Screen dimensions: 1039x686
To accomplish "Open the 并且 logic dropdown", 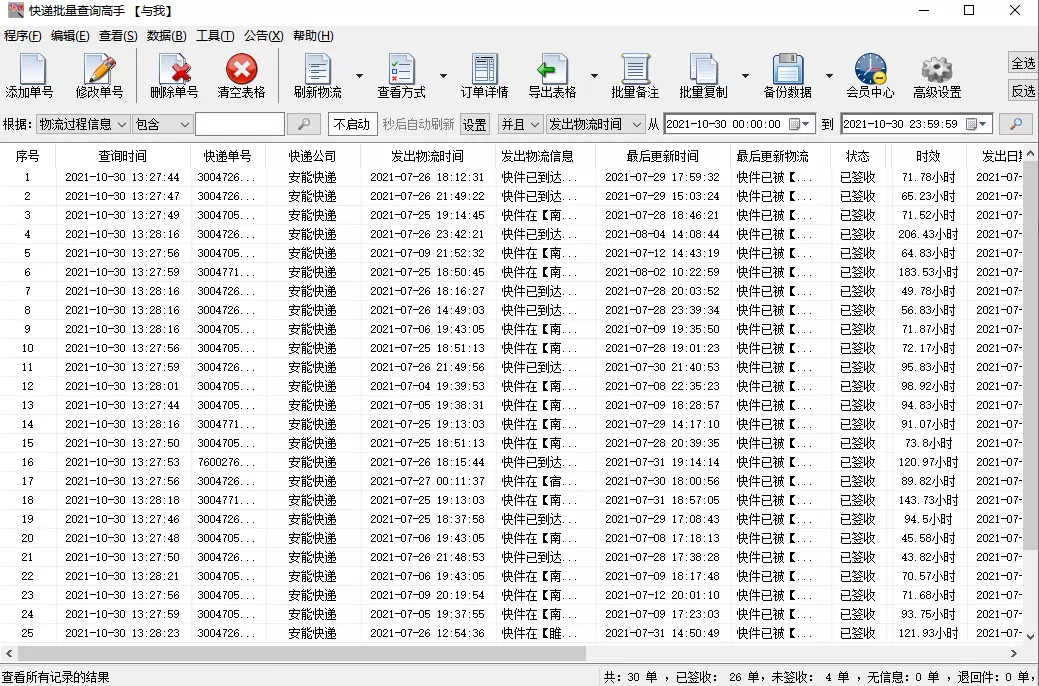I will (x=520, y=124).
